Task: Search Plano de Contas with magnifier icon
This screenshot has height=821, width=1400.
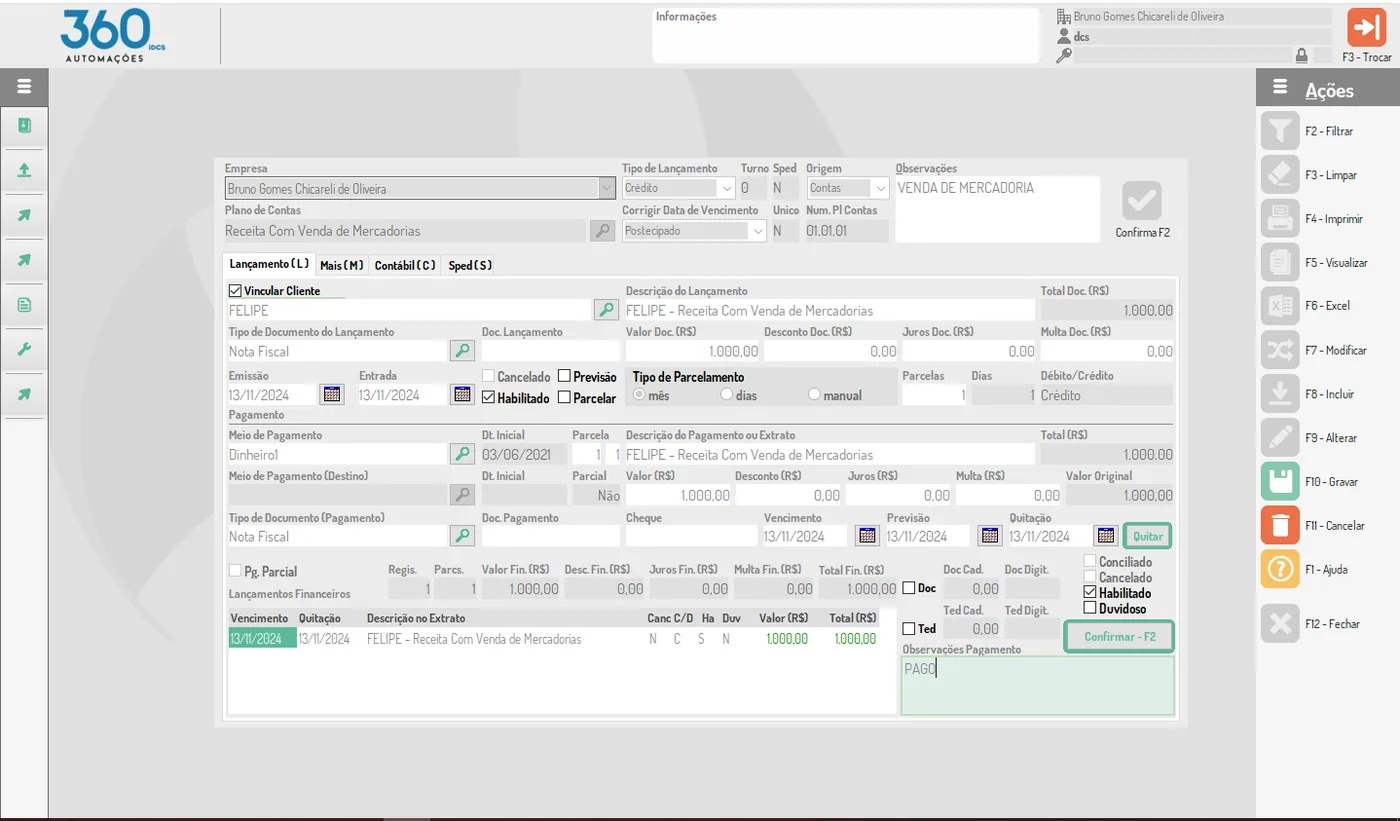Action: pyautogui.click(x=602, y=231)
